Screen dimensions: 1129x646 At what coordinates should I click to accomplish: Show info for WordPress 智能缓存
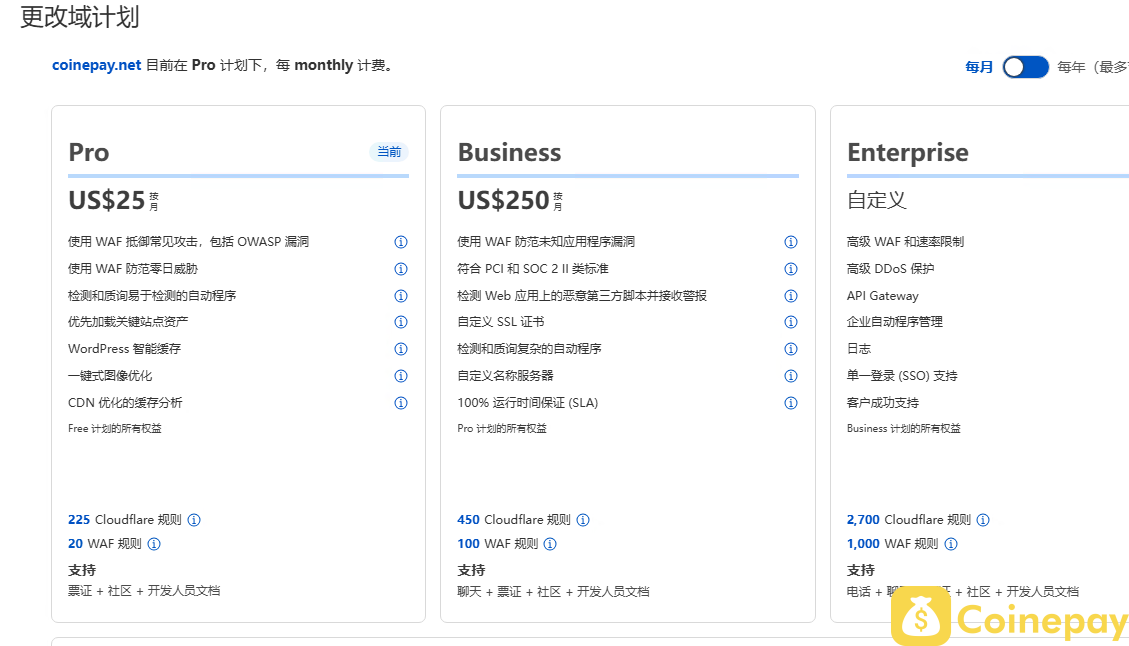pos(401,349)
